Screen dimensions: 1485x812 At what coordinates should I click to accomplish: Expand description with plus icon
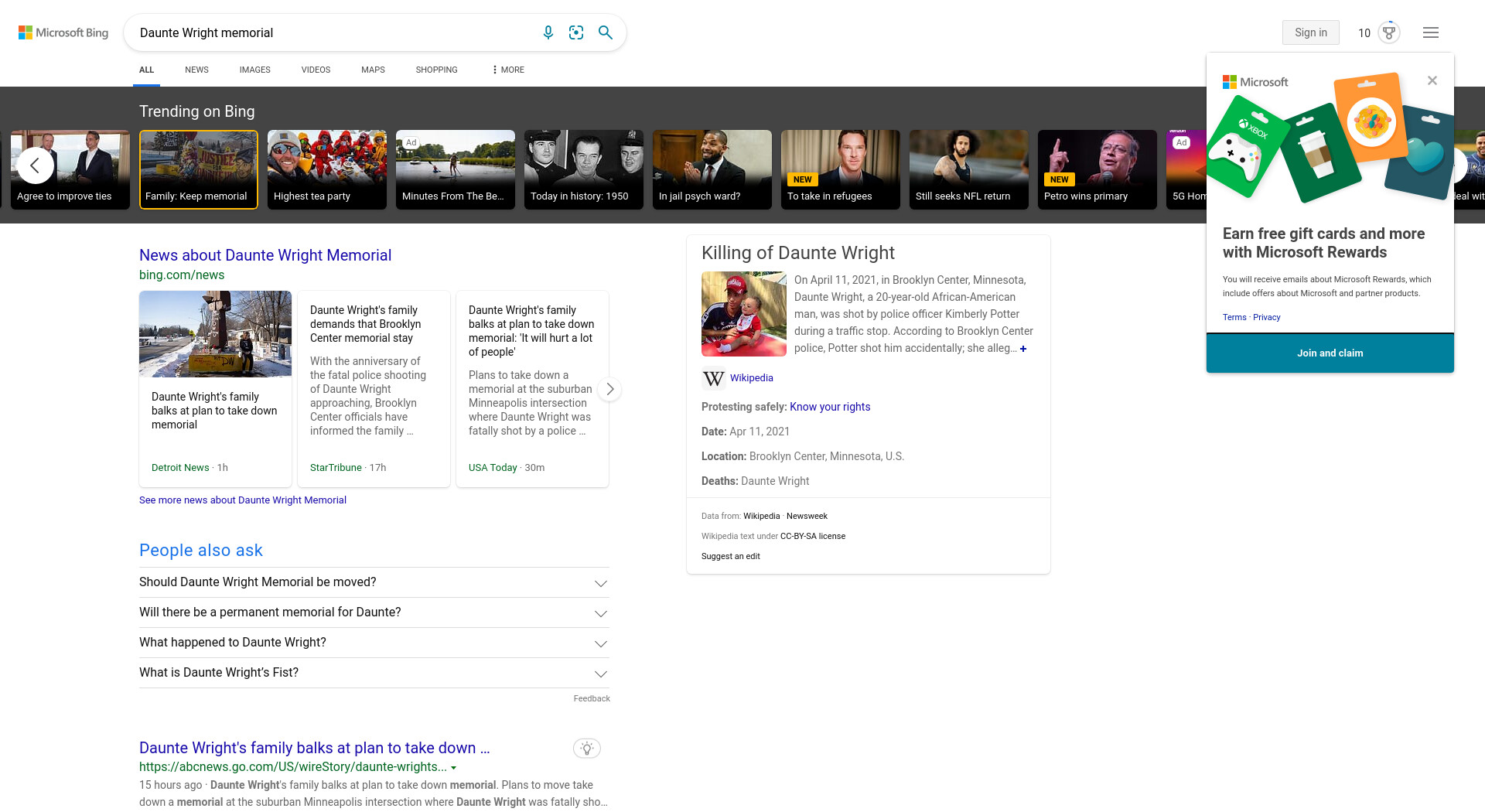1023,349
